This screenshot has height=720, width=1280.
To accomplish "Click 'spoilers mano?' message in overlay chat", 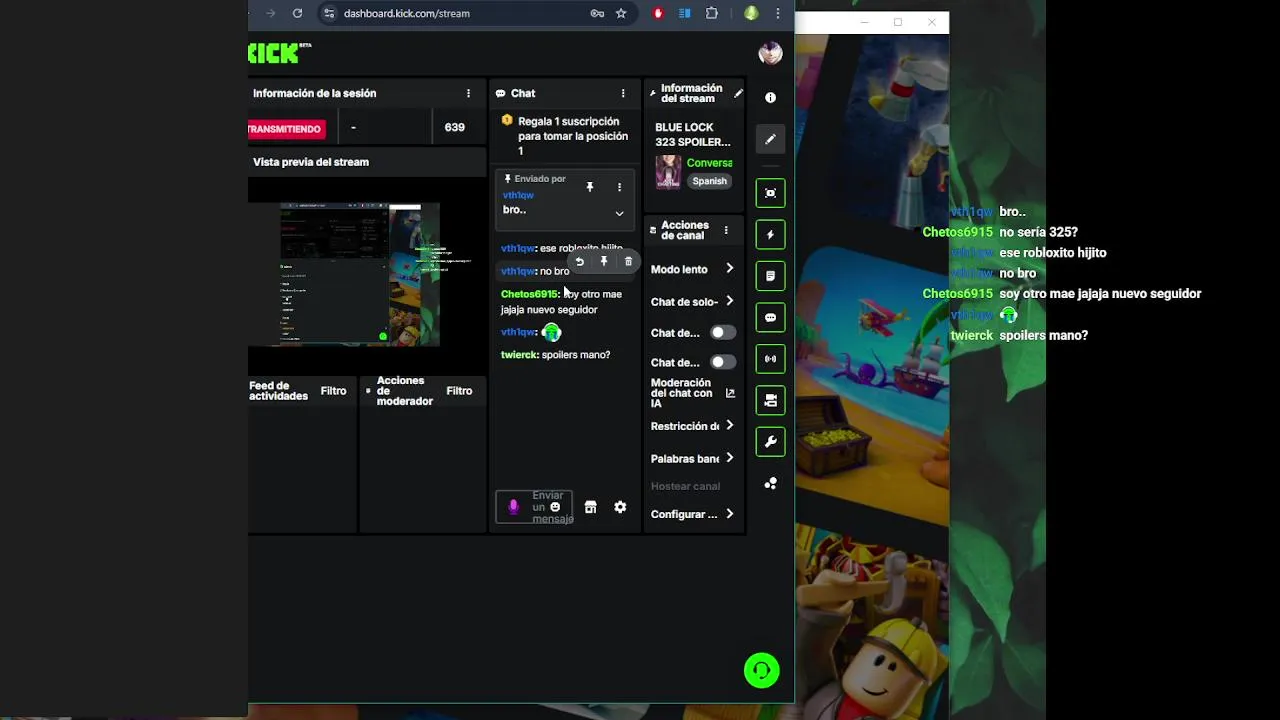I will [x=1043, y=335].
